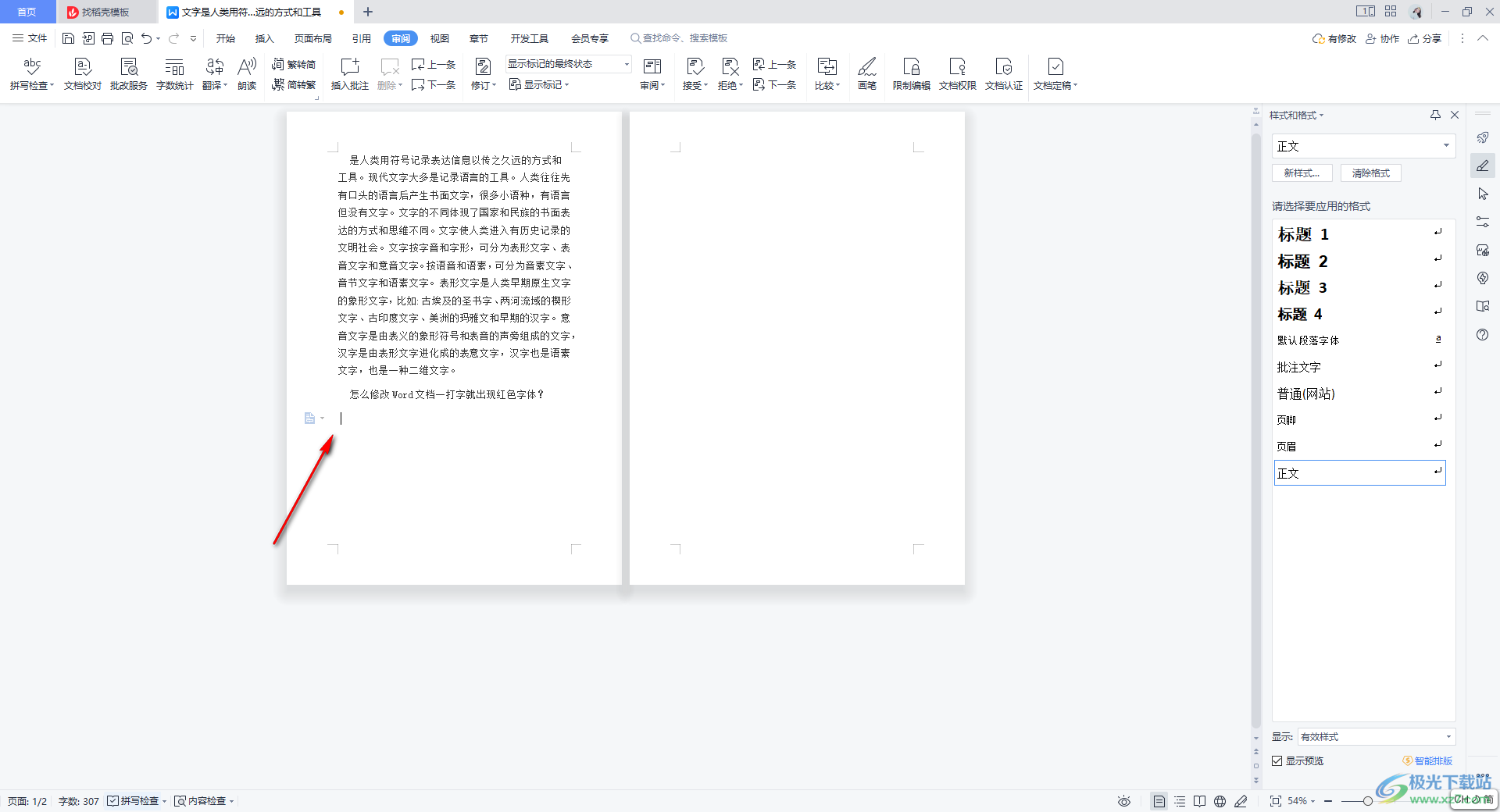Open the review pane button (审阅)
Viewport: 1500px width, 812px height.
[x=652, y=74]
